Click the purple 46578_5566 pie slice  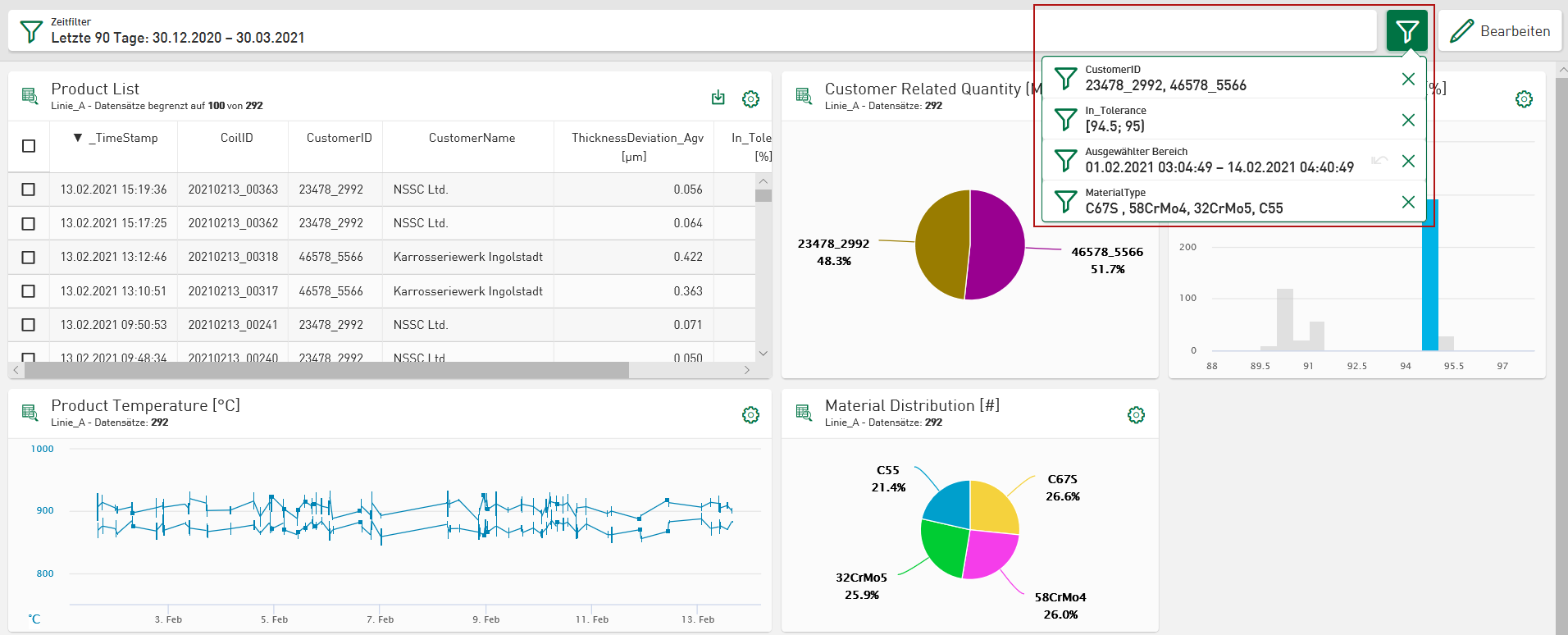tap(996, 246)
